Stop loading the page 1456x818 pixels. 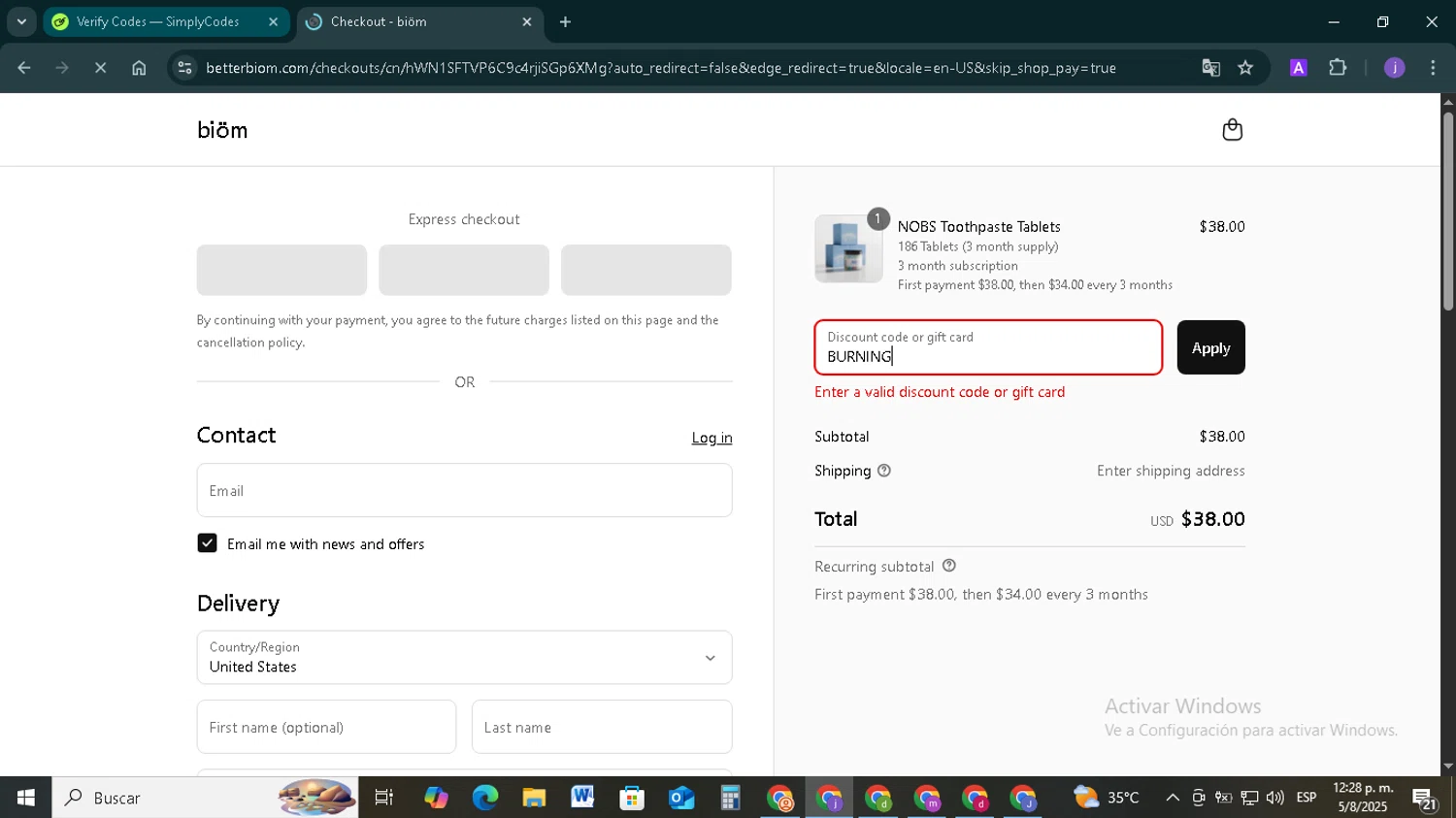click(x=100, y=68)
